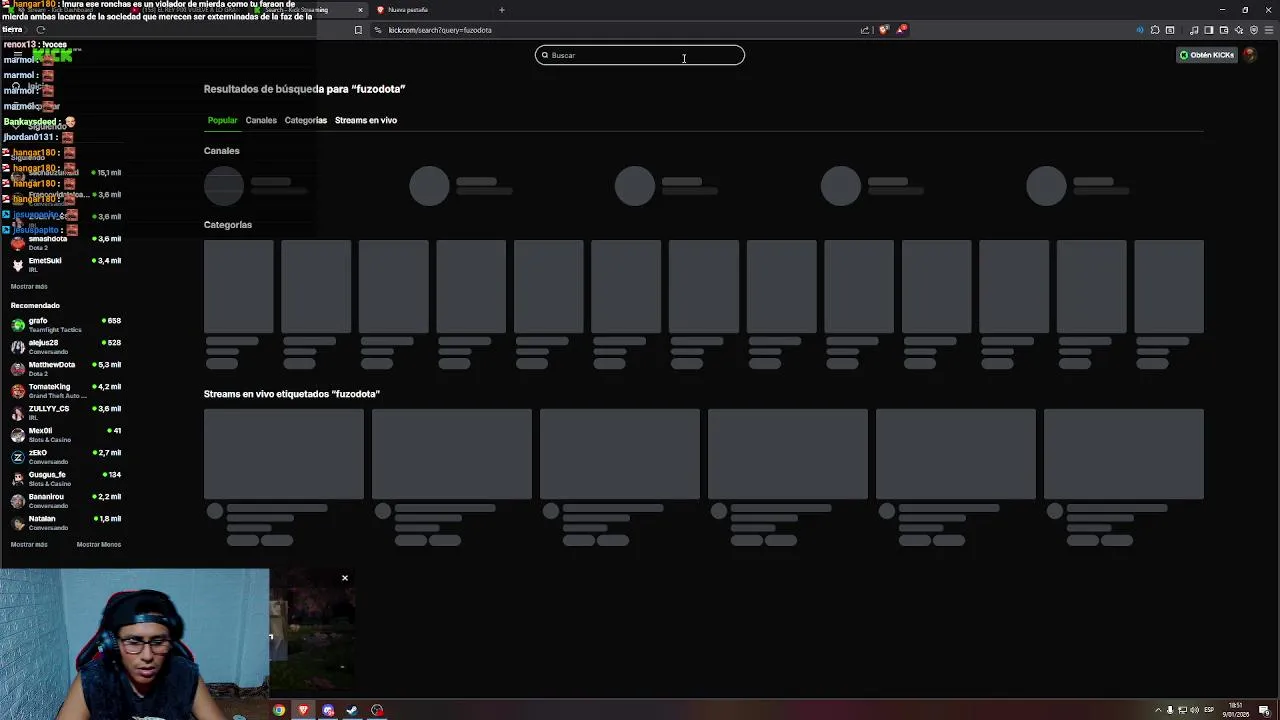Open the Streams en vivo tab

click(x=366, y=120)
